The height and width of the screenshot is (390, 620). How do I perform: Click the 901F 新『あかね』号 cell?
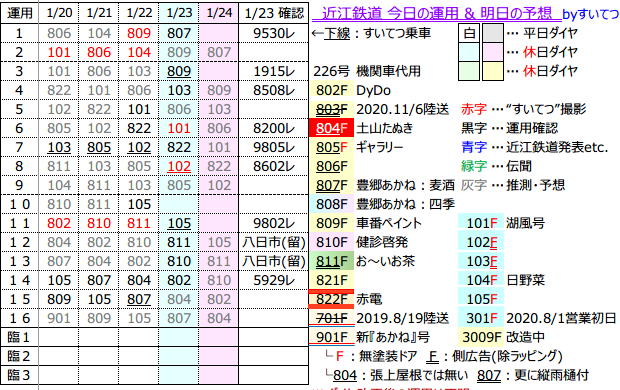[x=331, y=337]
